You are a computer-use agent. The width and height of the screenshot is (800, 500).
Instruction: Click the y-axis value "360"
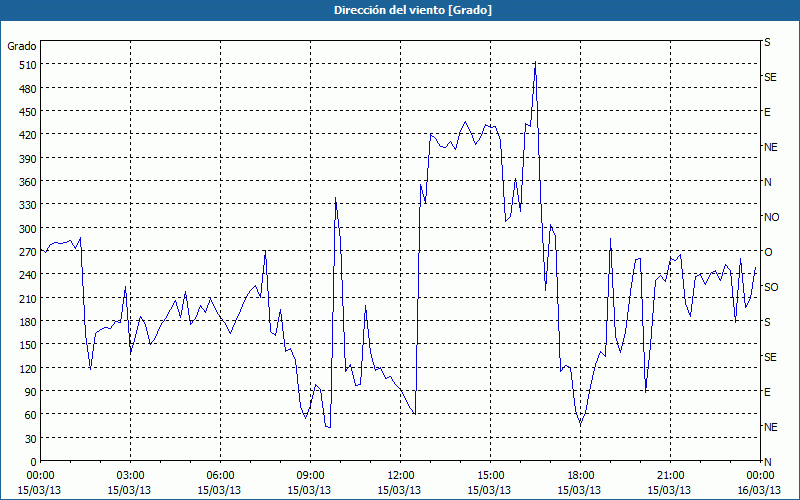pyautogui.click(x=28, y=182)
